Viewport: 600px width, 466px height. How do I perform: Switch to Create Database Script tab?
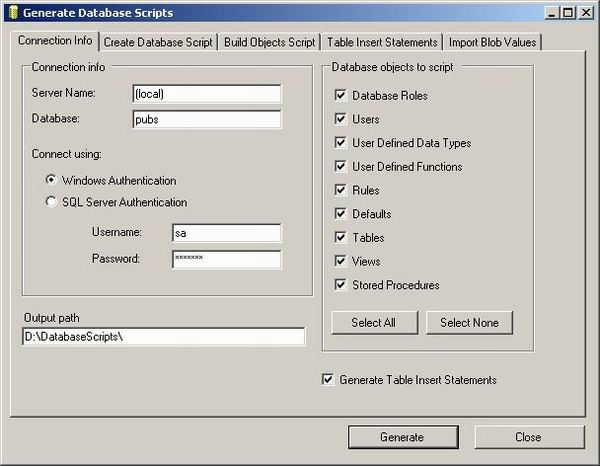click(x=157, y=42)
